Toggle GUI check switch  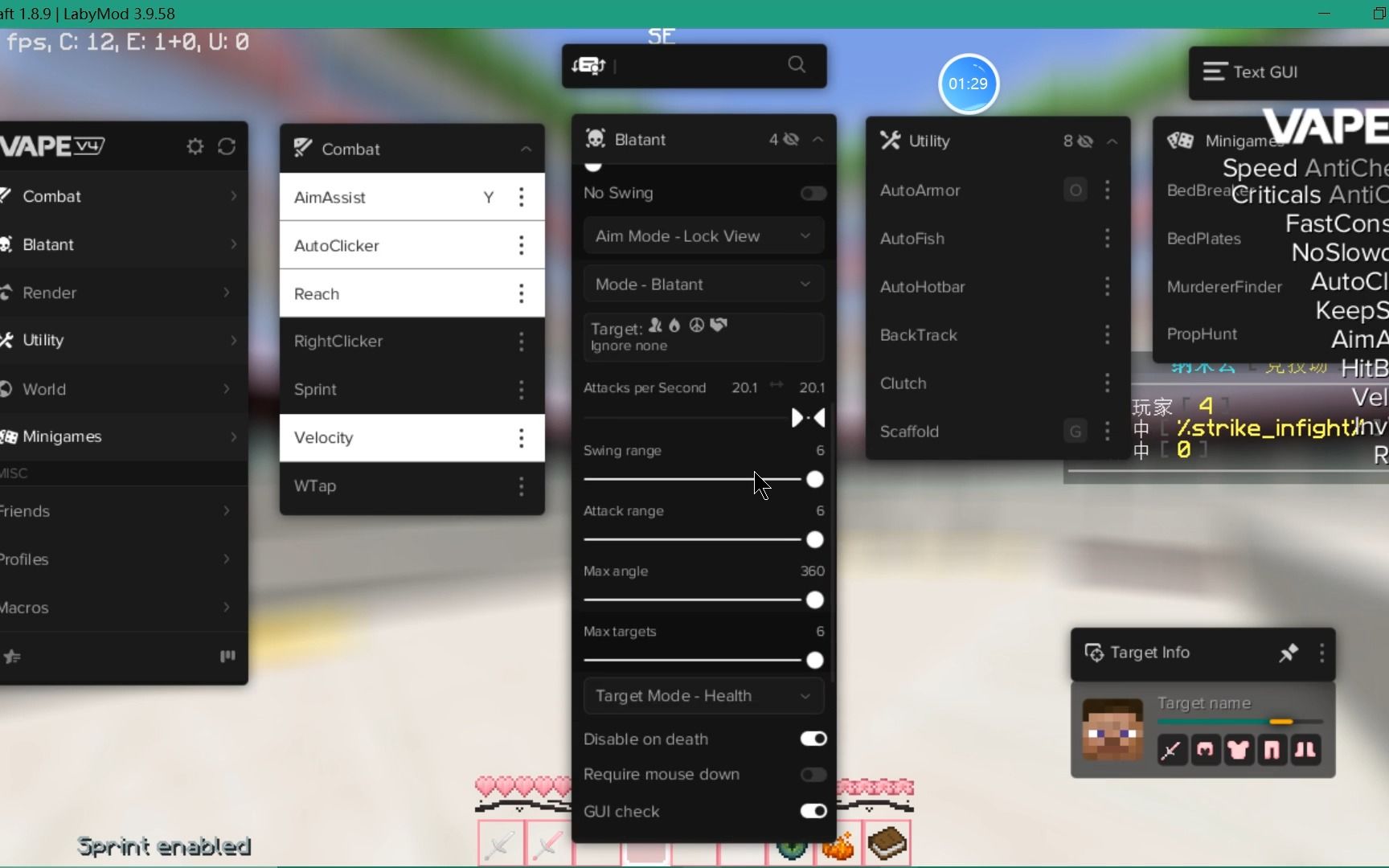813,811
